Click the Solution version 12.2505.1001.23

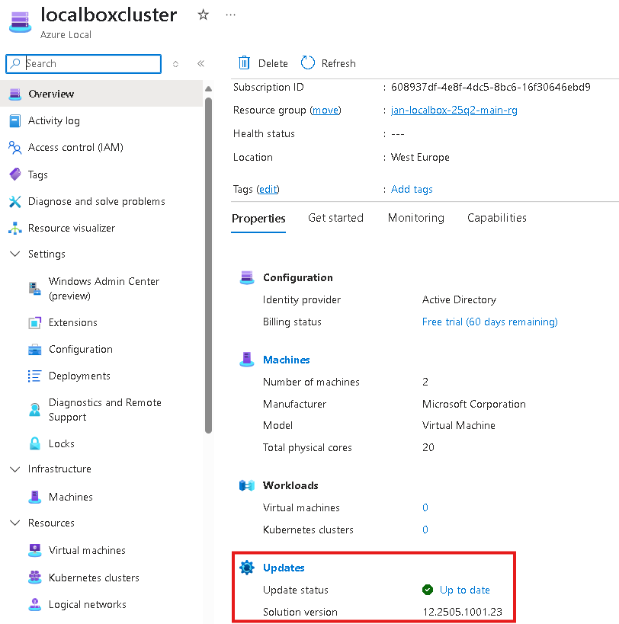(462, 612)
